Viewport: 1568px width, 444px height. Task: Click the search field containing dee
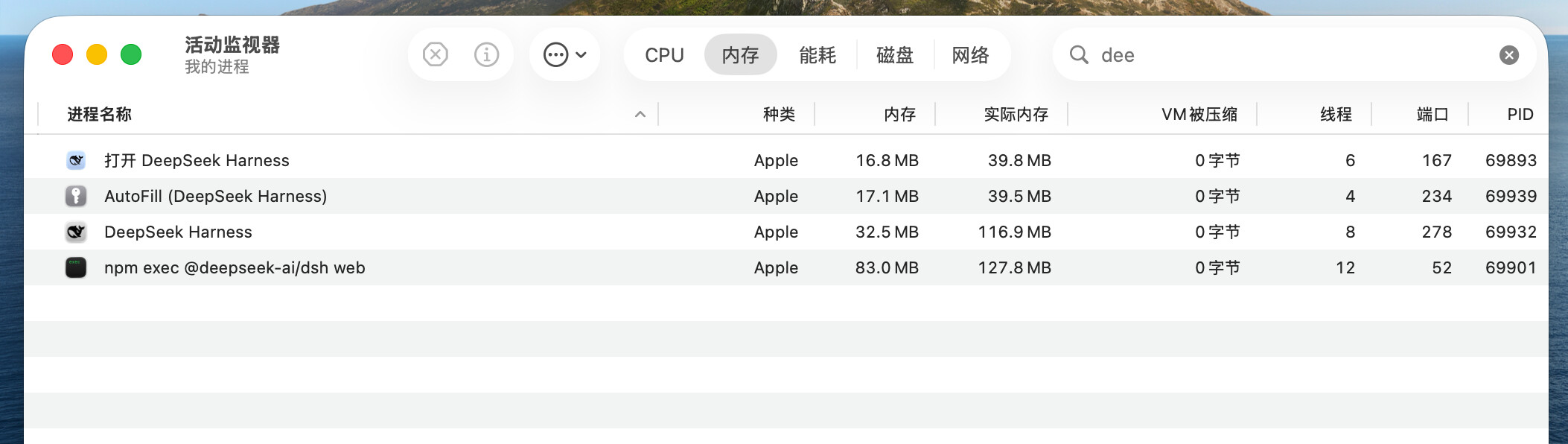1294,55
